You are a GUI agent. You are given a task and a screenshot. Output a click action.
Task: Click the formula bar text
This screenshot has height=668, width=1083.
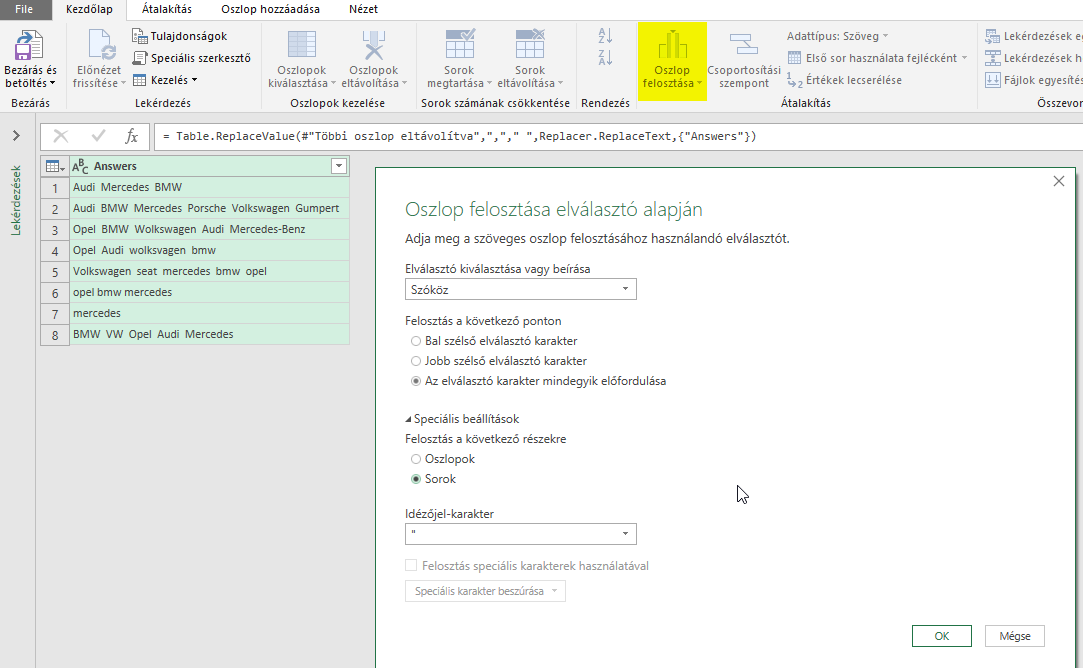(x=459, y=137)
